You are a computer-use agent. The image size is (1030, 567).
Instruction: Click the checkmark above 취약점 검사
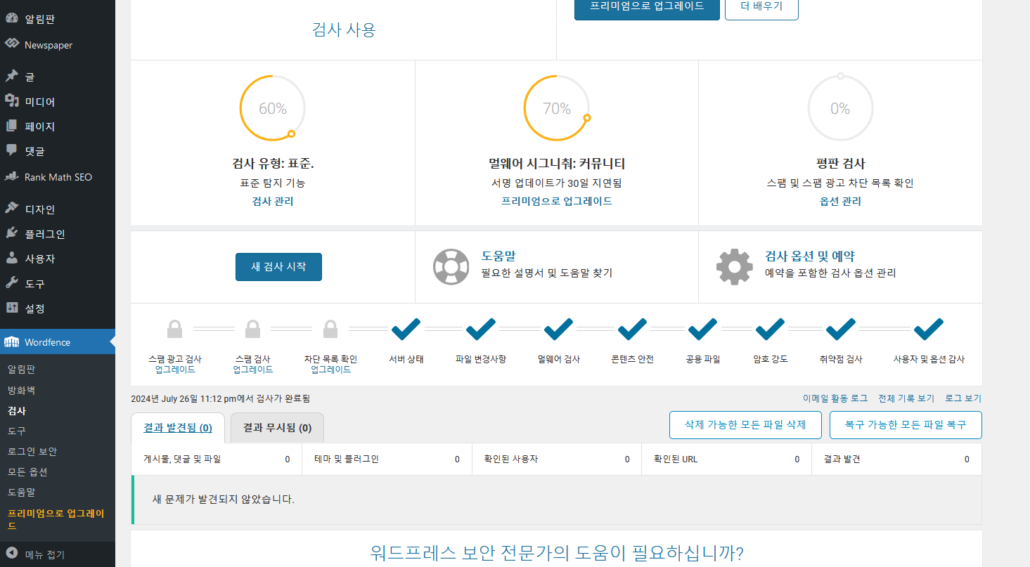point(841,329)
